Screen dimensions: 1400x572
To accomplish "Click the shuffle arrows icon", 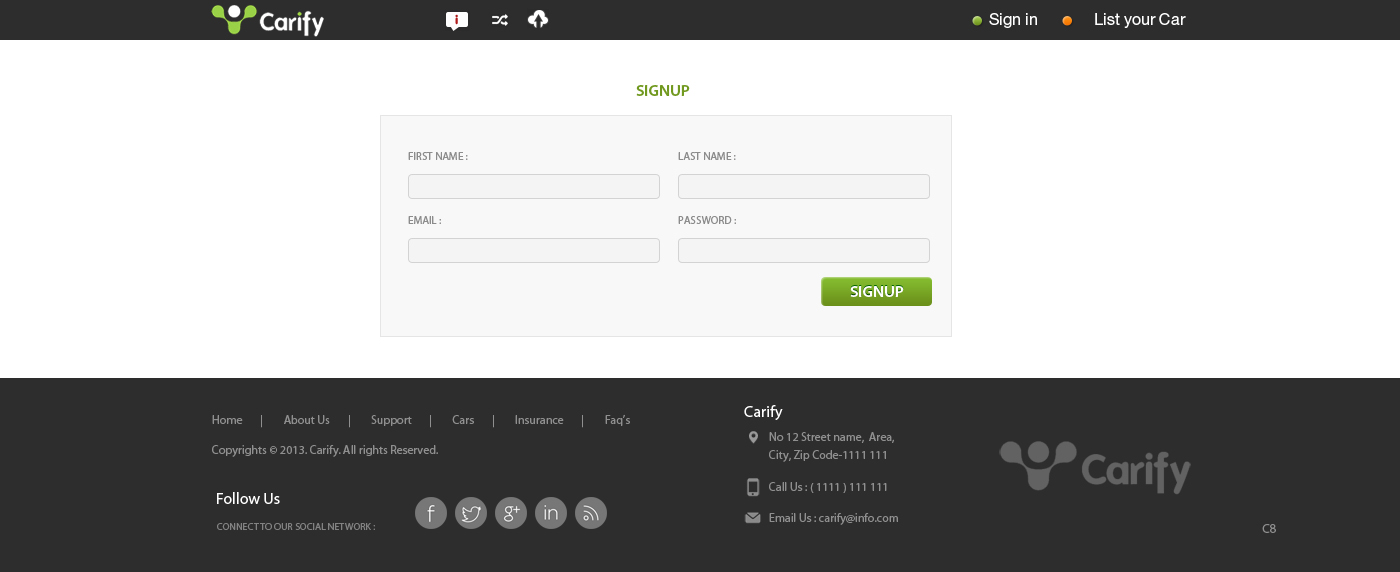I will [500, 20].
